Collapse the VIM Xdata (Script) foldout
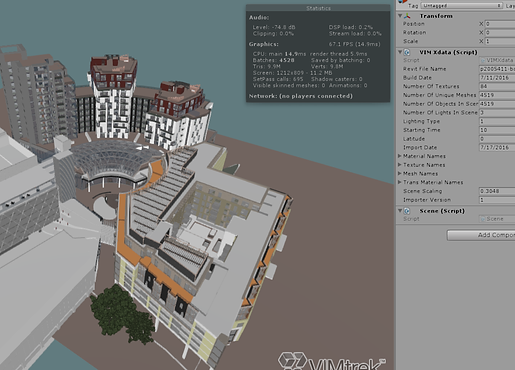515x370 pixels. tap(400, 52)
